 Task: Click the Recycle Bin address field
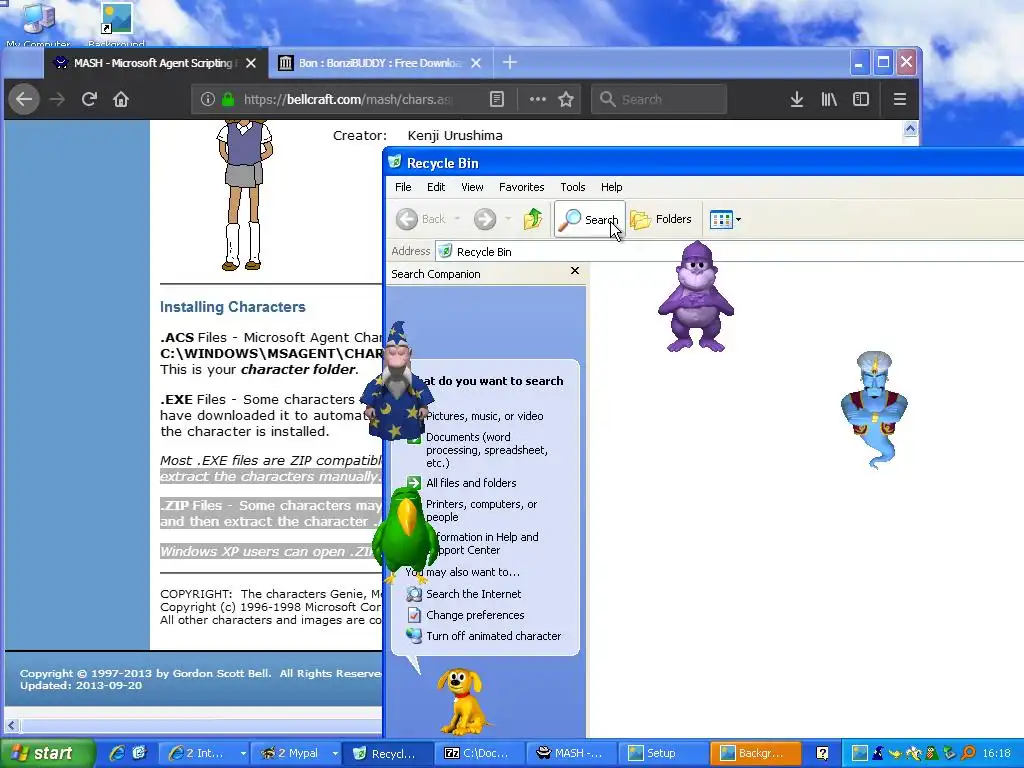pyautogui.click(x=730, y=251)
